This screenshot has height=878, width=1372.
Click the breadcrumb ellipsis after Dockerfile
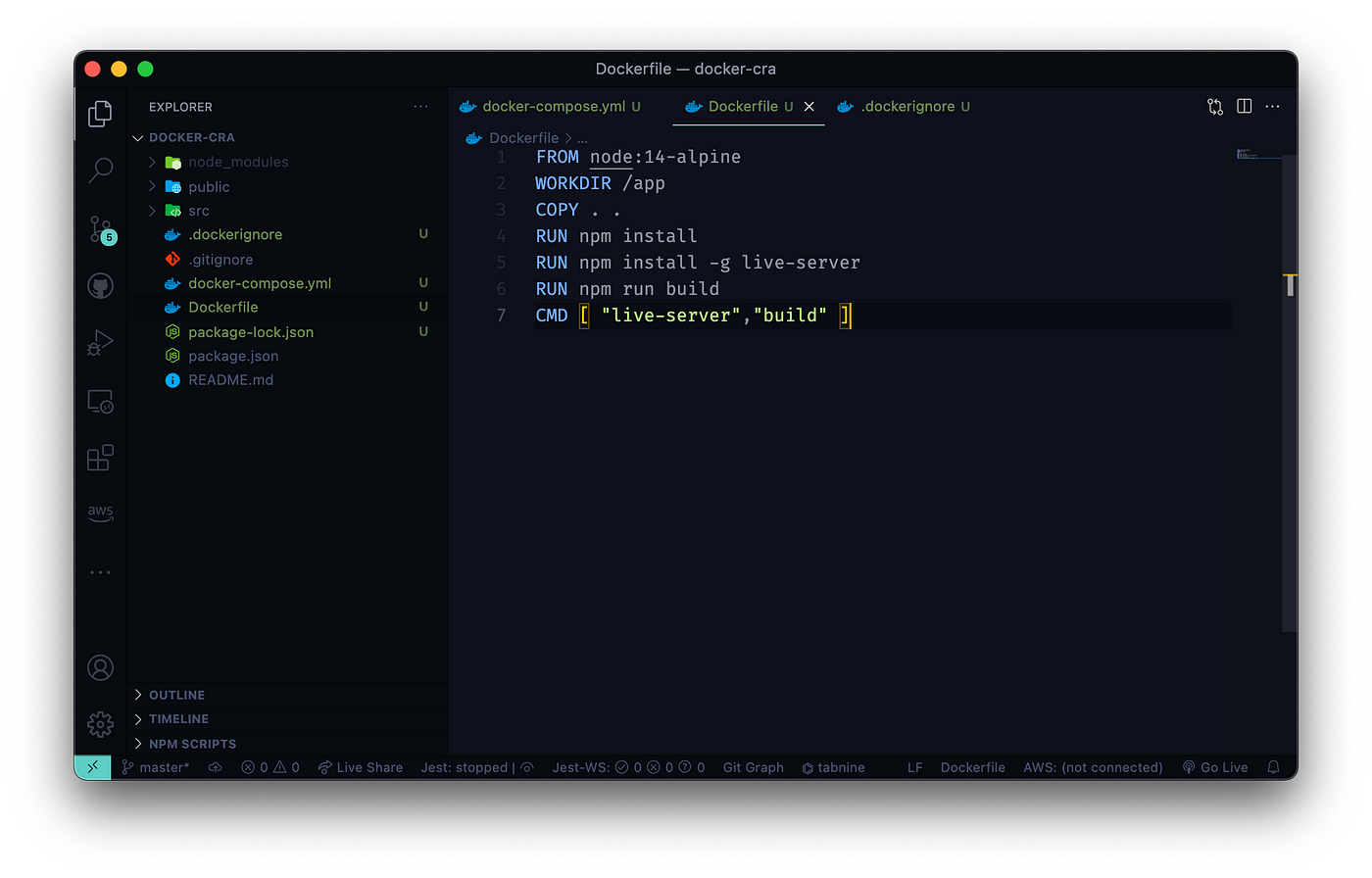(582, 138)
